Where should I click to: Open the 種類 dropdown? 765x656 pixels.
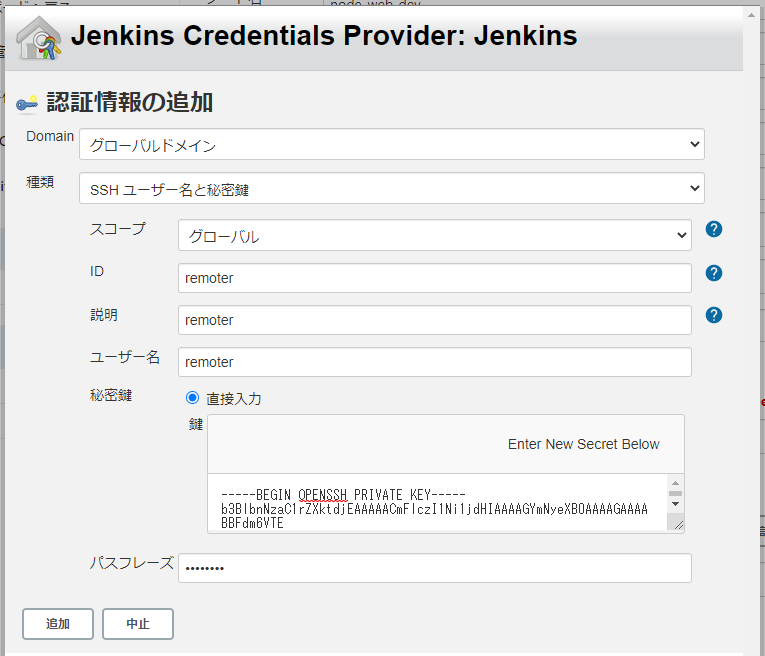tap(392, 188)
